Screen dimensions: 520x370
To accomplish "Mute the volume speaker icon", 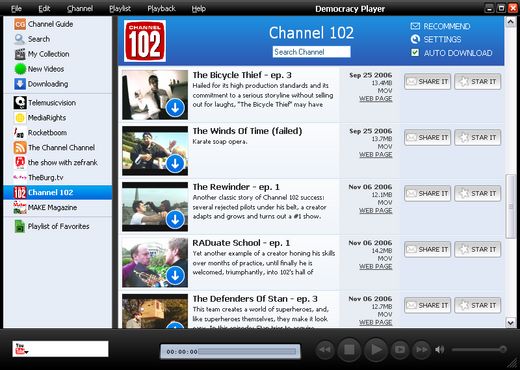I will click(x=440, y=350).
